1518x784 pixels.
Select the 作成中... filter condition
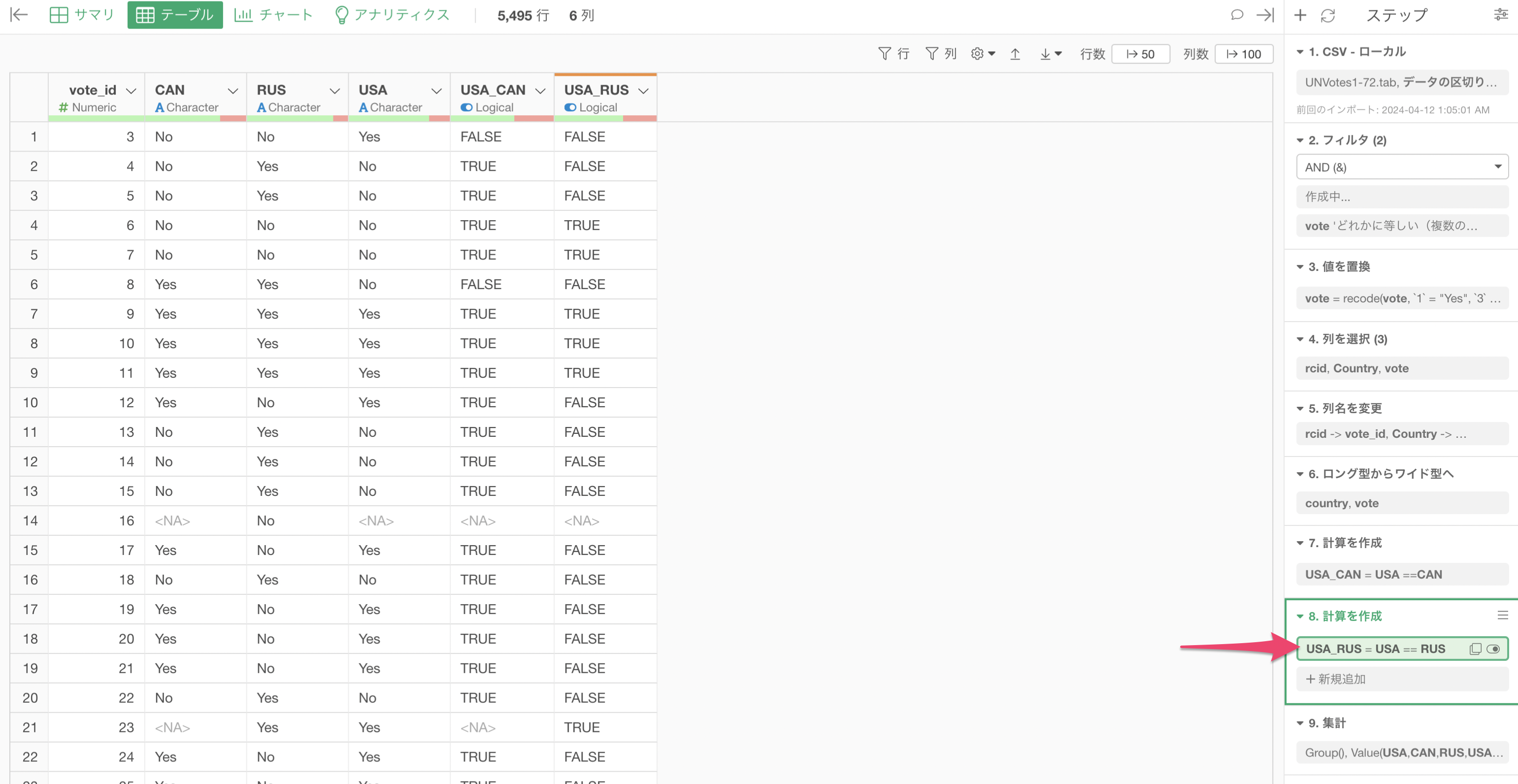tap(1402, 196)
